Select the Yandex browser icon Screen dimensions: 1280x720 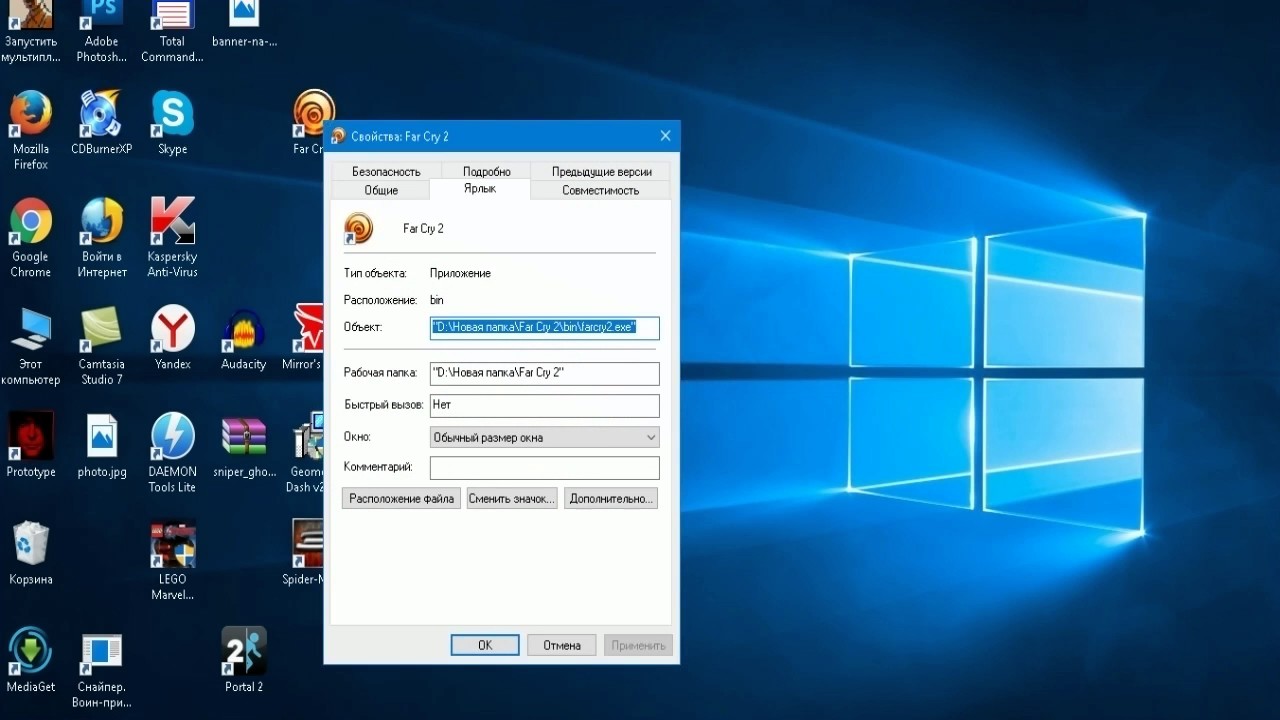pyautogui.click(x=172, y=338)
